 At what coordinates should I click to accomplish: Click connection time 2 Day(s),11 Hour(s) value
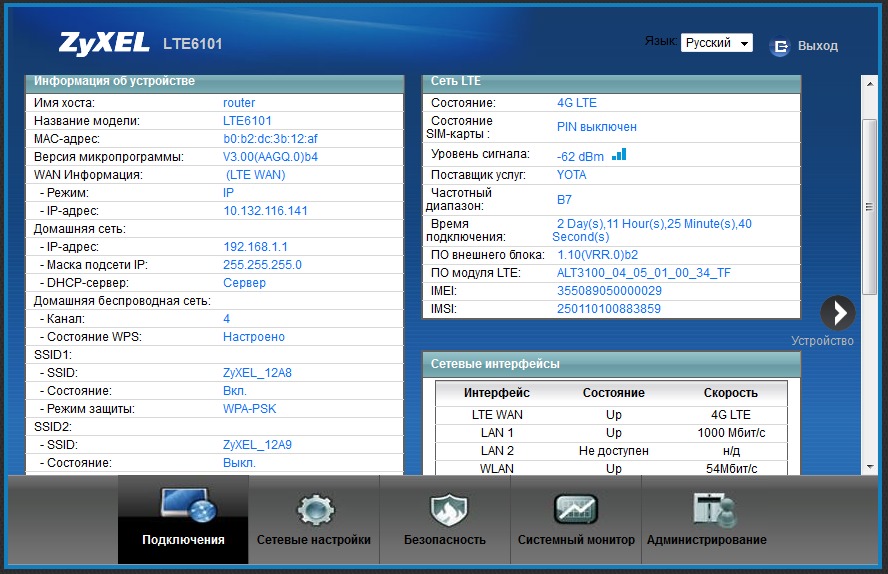coord(652,230)
